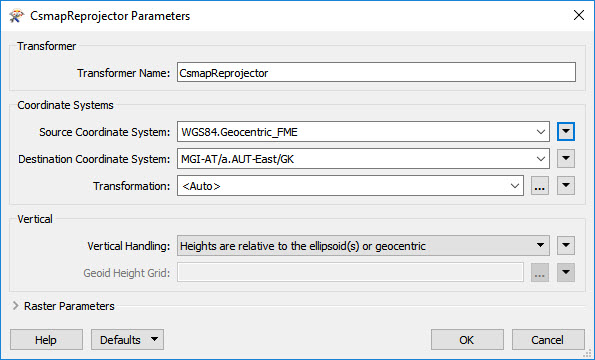The image size is (595, 360).
Task: Click Geoid Height Grid ellipsis browse button
Action: 540,272
